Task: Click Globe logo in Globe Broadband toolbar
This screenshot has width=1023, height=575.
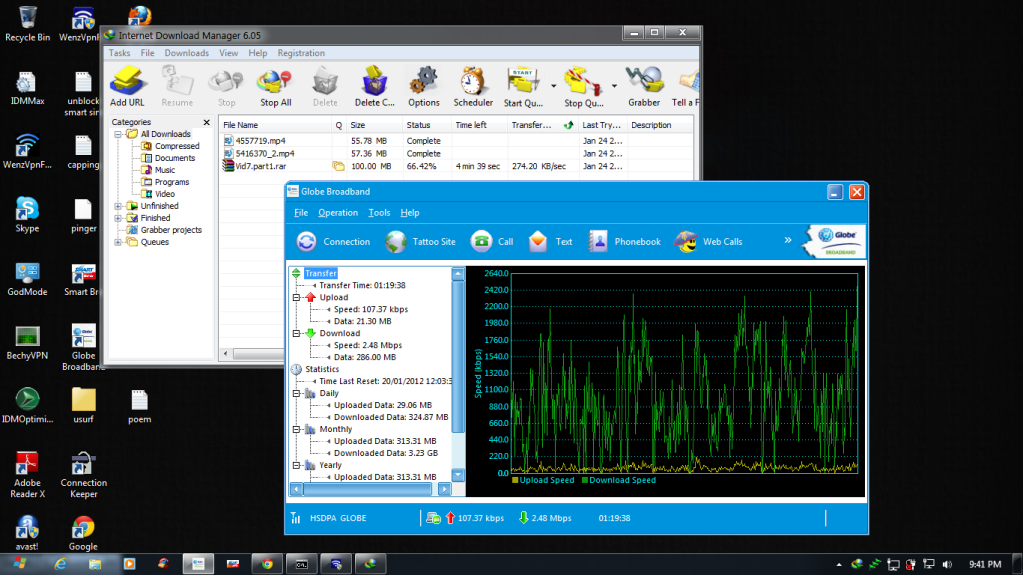Action: tap(836, 241)
